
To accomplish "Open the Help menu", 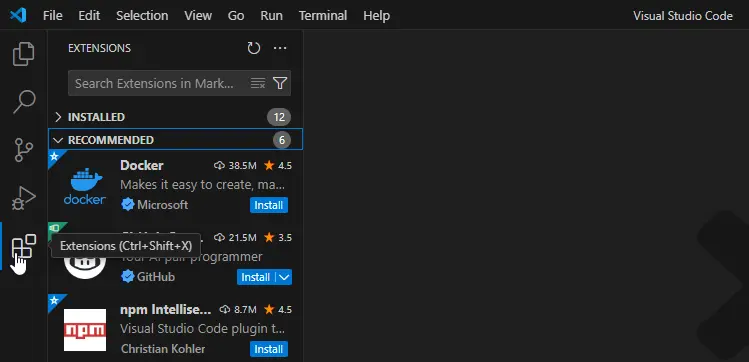I will pos(376,16).
